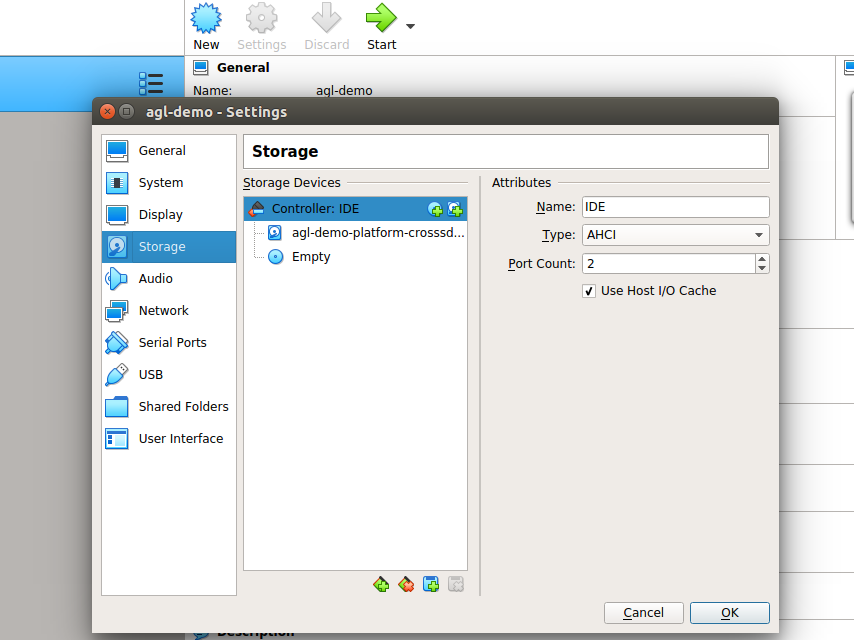Click the USB plug icon in sidebar

[117, 375]
